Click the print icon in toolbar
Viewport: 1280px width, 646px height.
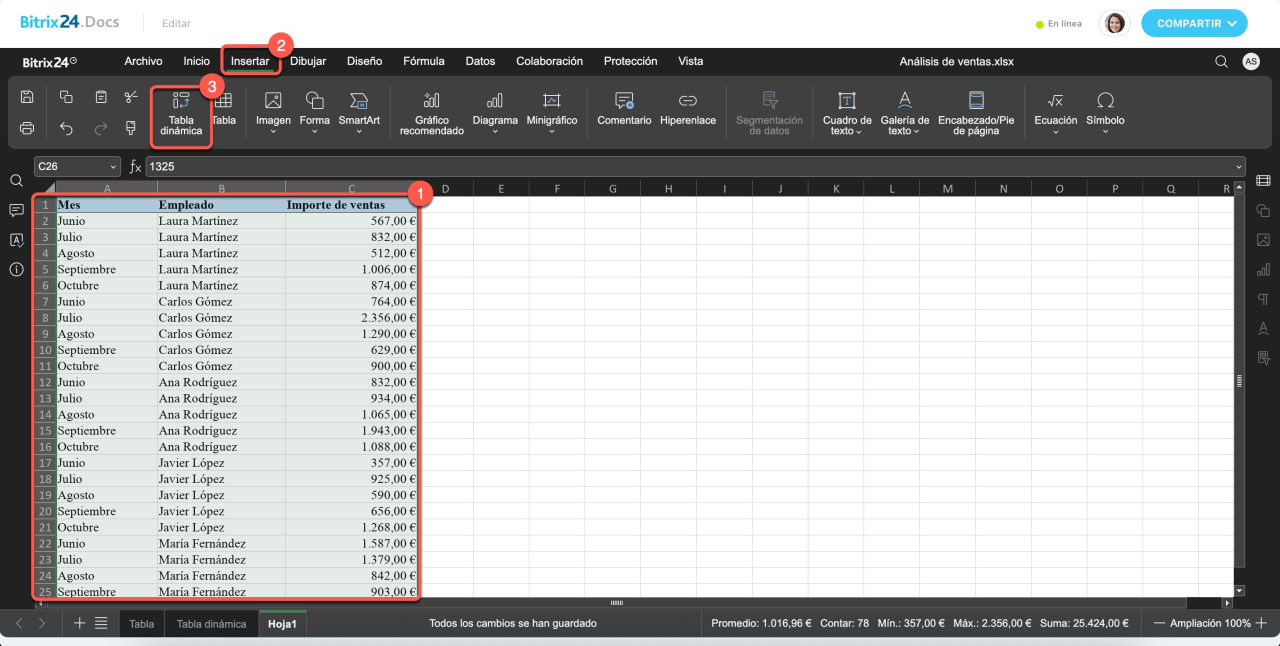[x=27, y=128]
